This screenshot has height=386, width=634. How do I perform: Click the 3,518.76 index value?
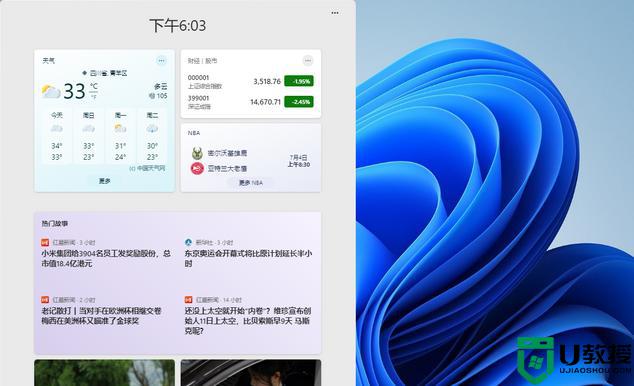tap(267, 81)
